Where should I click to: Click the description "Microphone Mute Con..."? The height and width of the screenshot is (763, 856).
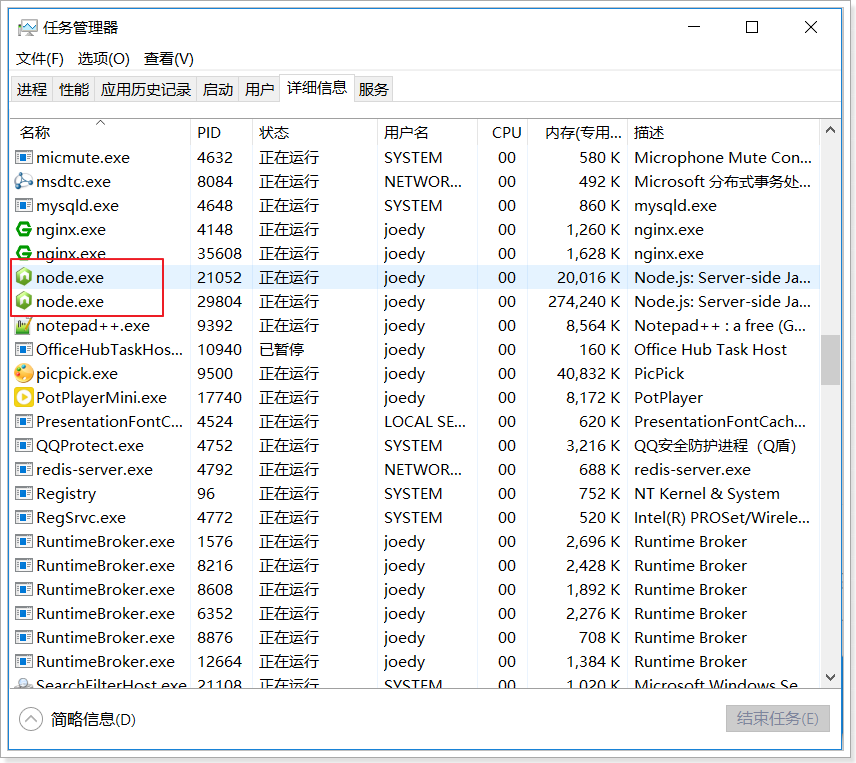pyautogui.click(x=723, y=158)
